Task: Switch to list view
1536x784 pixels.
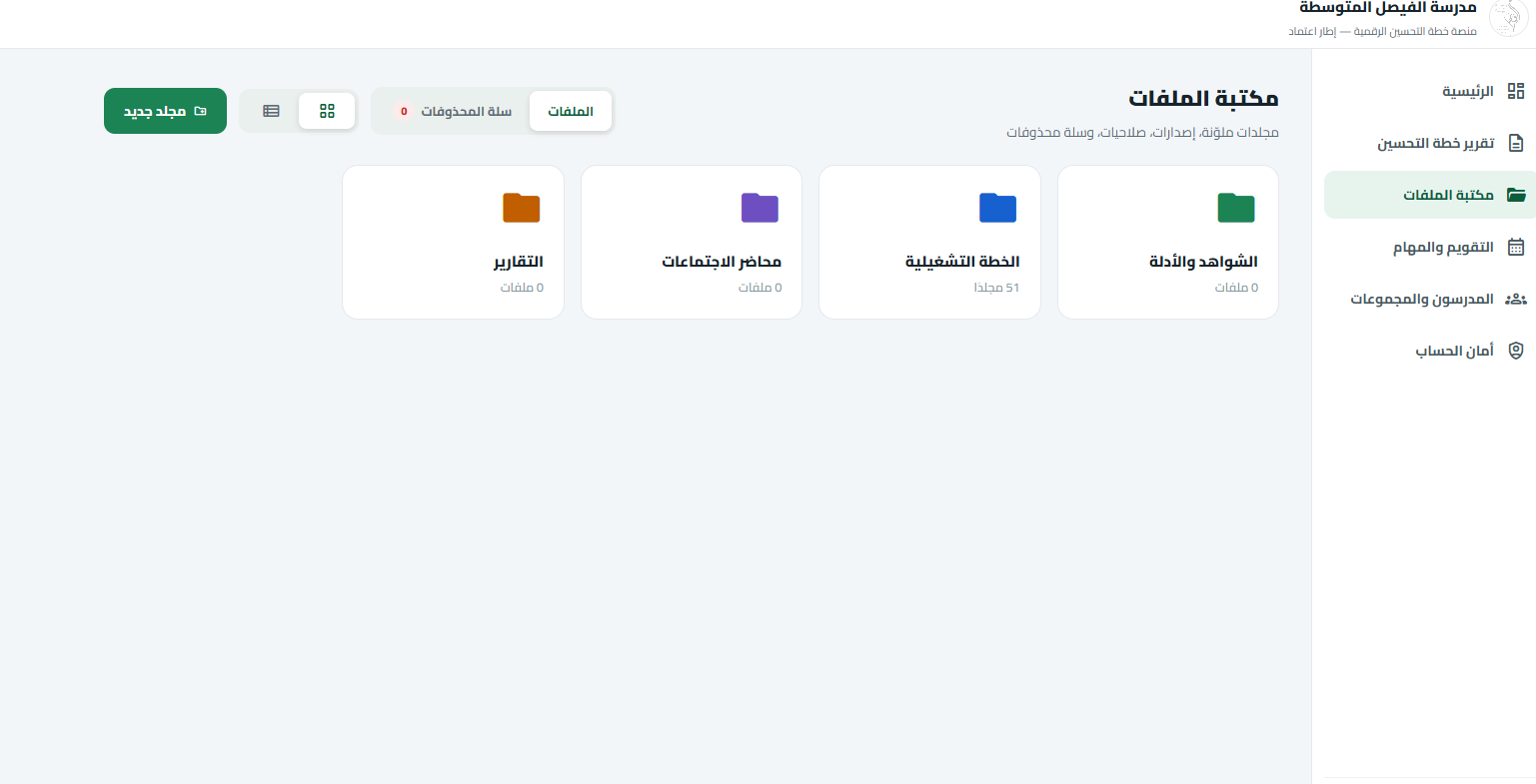Action: (271, 111)
